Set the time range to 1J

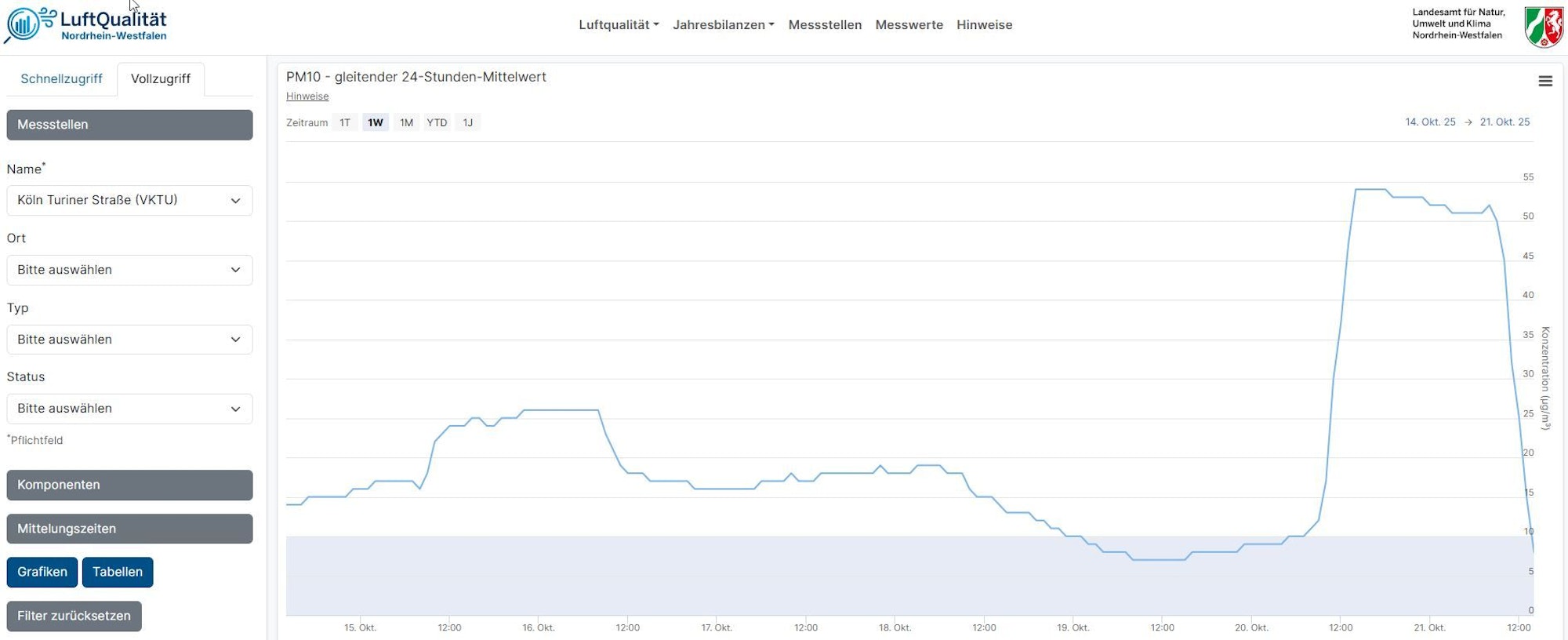click(x=467, y=122)
